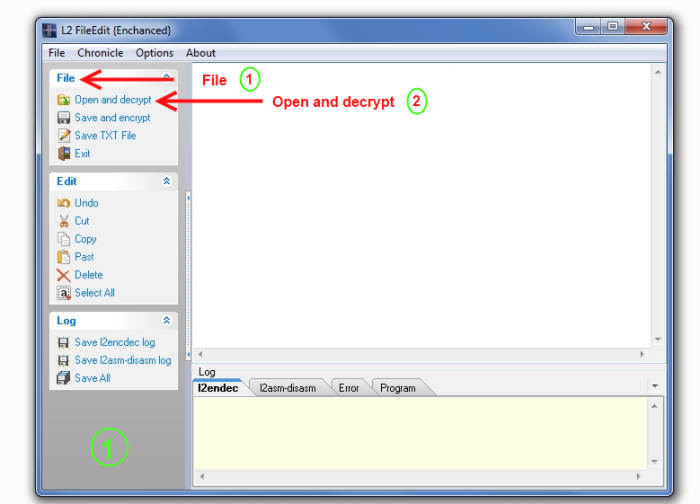The image size is (700, 504).
Task: Collapse the File sidebar panel chevron
Action: point(167,78)
